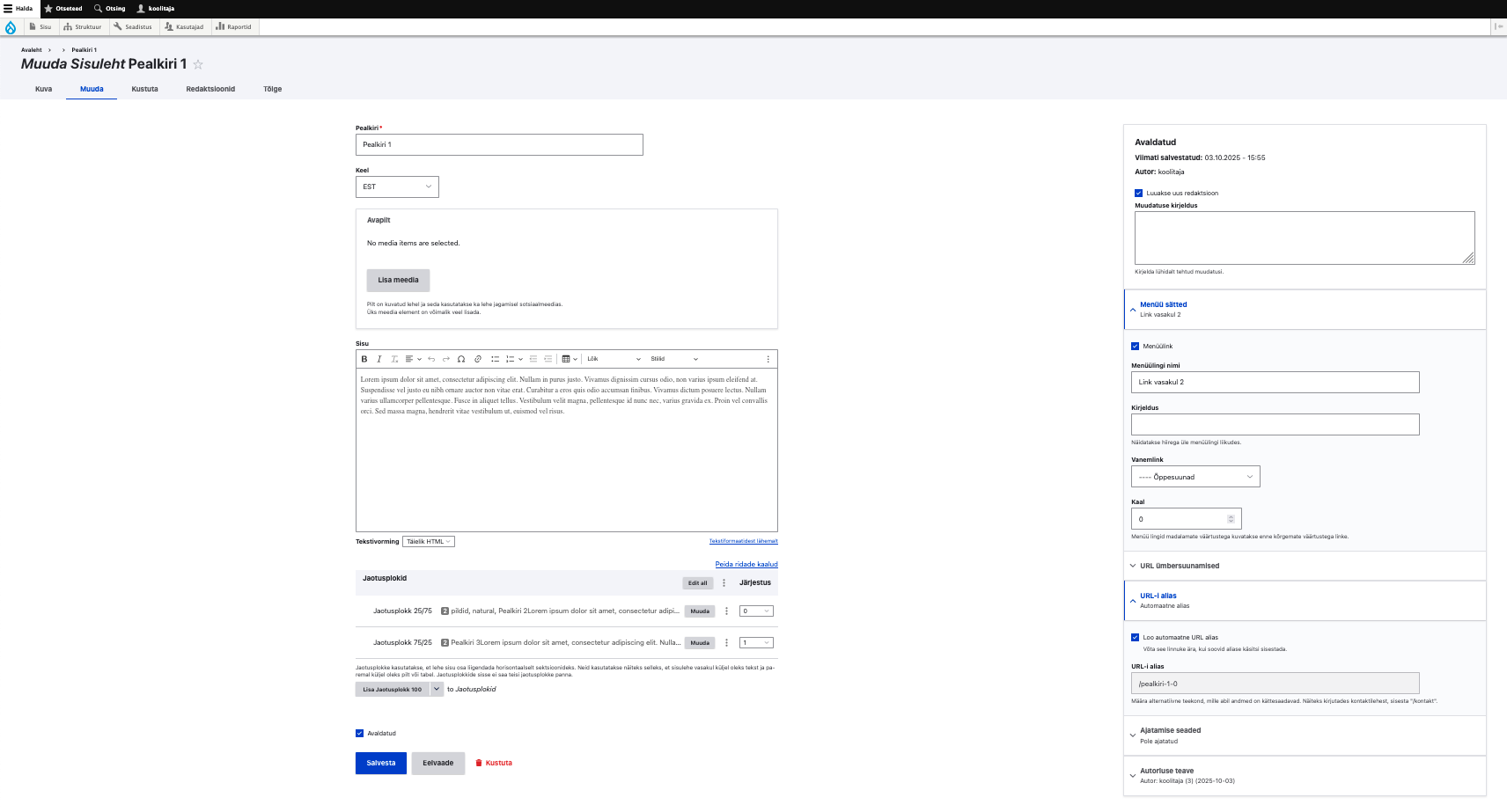Toggle the Menüülink checkbox
This screenshot has height=812, width=1507.
click(x=1135, y=346)
